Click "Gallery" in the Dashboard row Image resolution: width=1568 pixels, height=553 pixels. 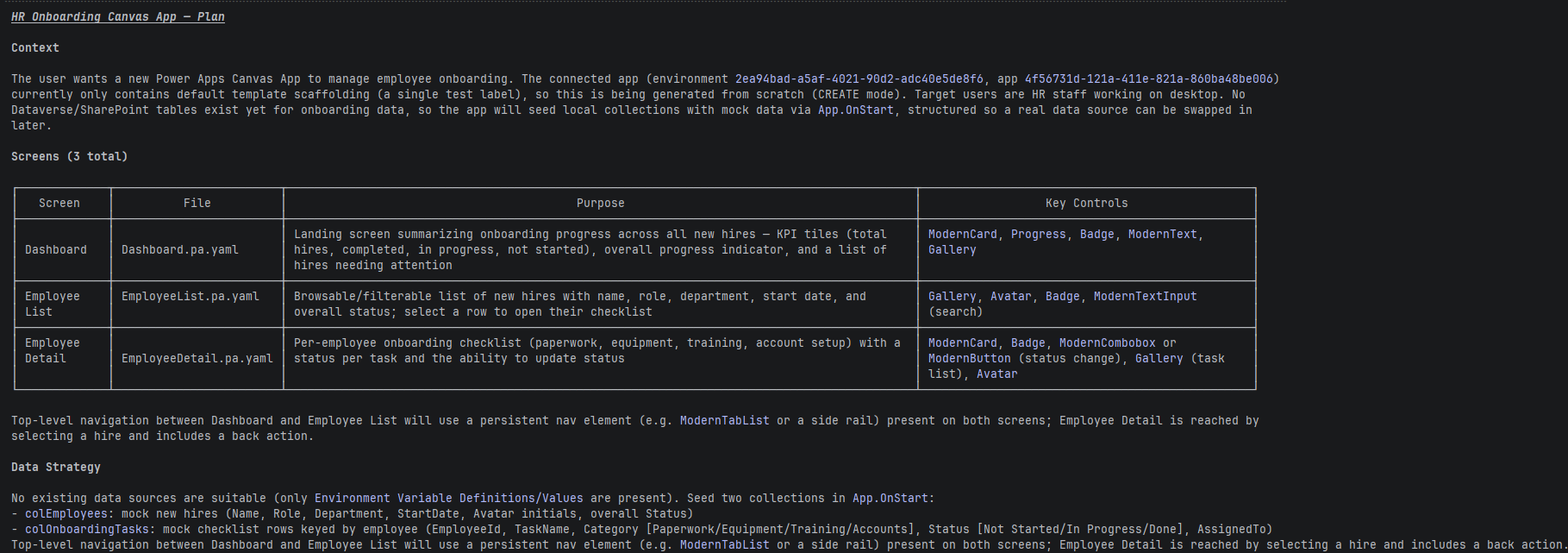tap(953, 249)
